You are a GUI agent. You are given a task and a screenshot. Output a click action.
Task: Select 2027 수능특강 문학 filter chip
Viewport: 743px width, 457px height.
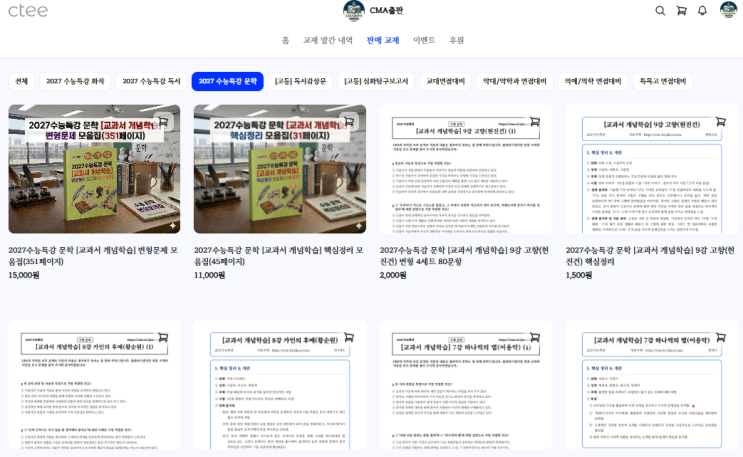tap(227, 82)
